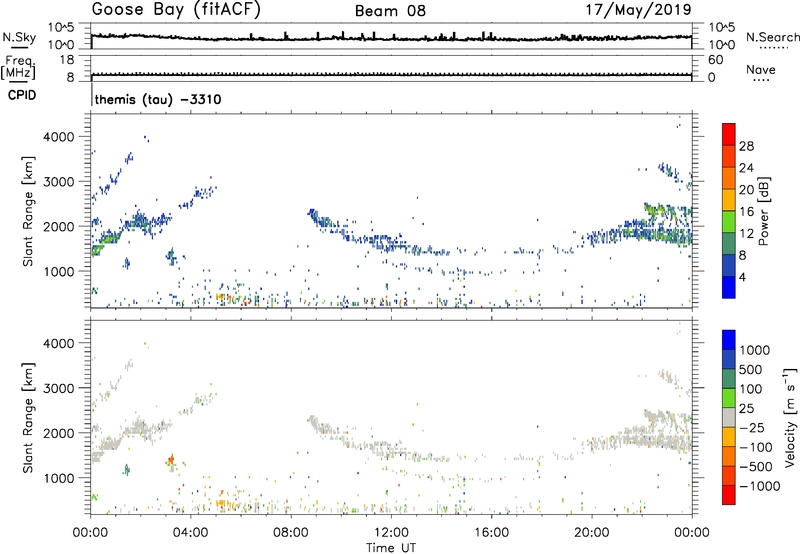Click the '12:00' time axis label
Screen dimensions: 800x554
click(x=391, y=533)
